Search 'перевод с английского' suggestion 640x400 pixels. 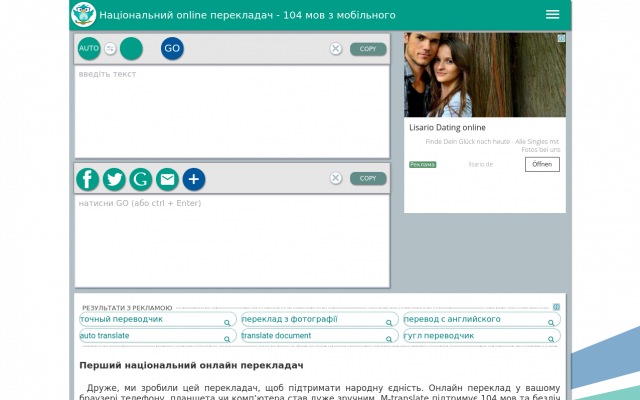pyautogui.click(x=482, y=319)
